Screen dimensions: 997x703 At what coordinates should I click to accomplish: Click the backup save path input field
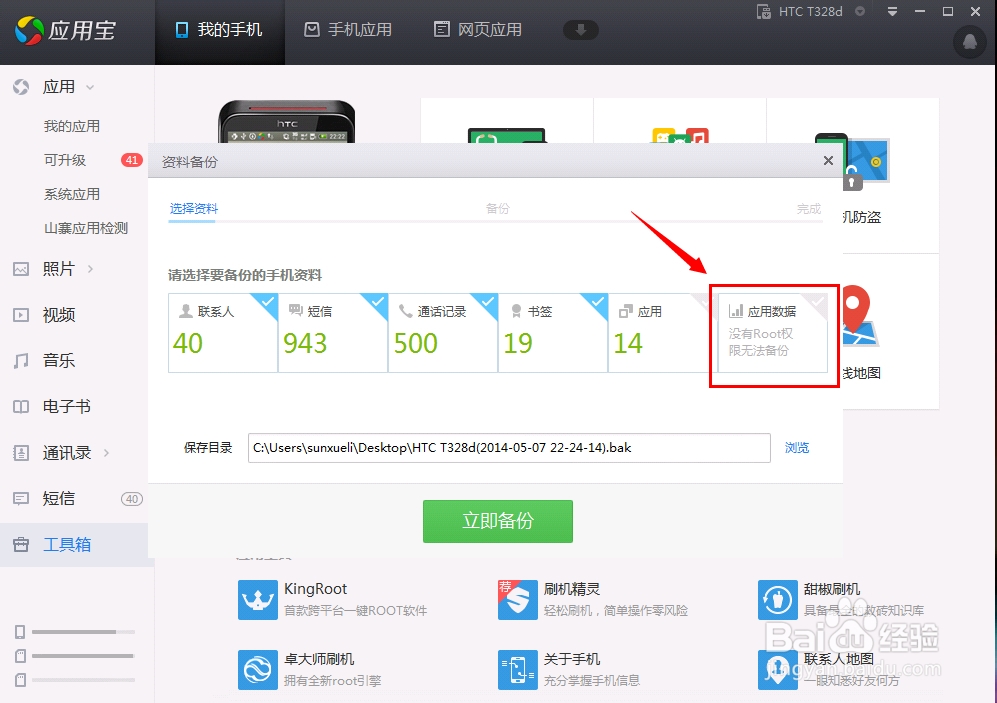pos(510,447)
